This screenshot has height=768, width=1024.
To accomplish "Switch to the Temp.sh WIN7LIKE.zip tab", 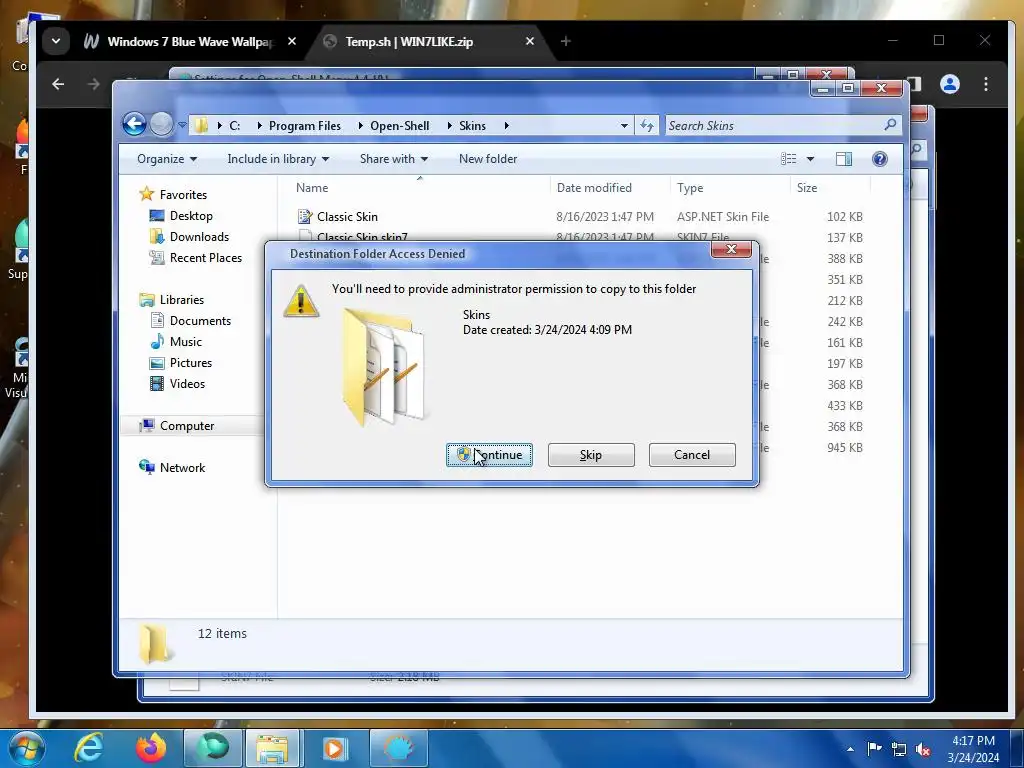I will pyautogui.click(x=409, y=41).
